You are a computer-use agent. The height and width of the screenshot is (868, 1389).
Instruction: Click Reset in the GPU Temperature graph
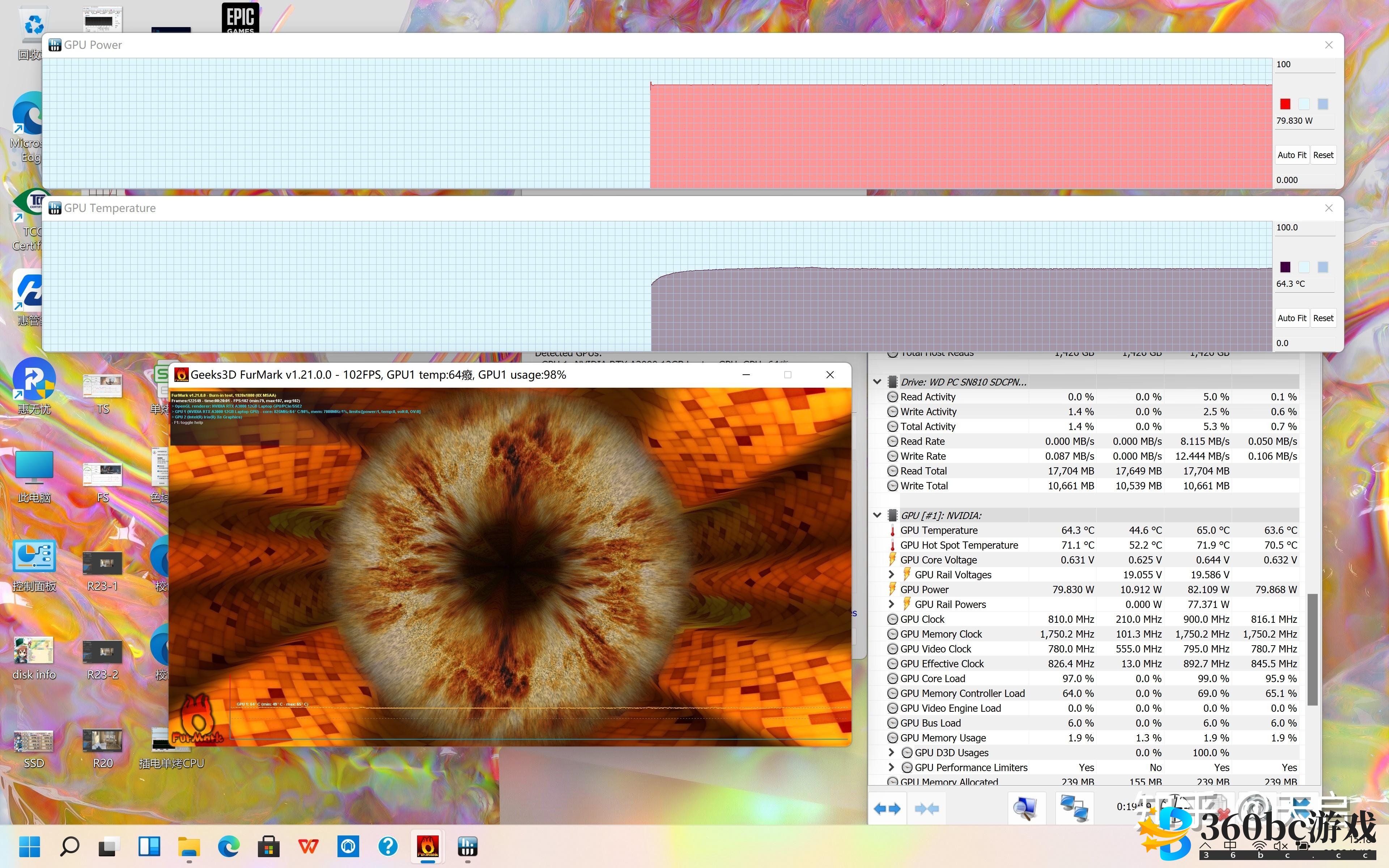click(x=1323, y=318)
